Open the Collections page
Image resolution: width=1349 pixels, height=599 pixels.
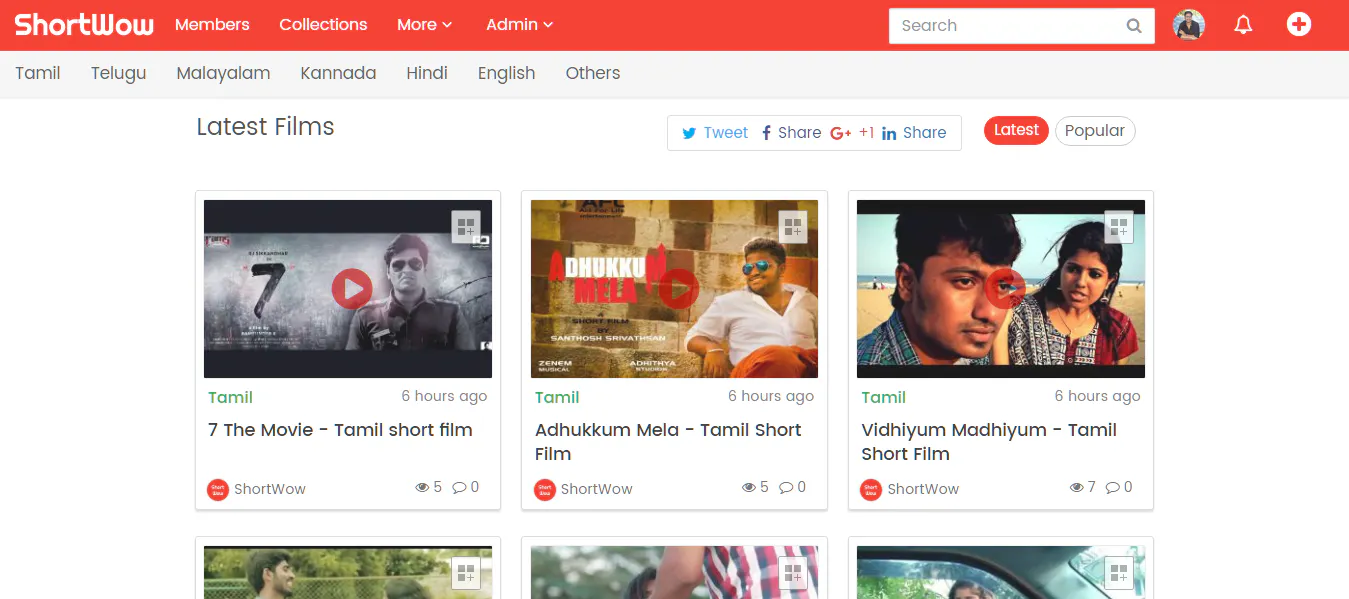pos(323,25)
